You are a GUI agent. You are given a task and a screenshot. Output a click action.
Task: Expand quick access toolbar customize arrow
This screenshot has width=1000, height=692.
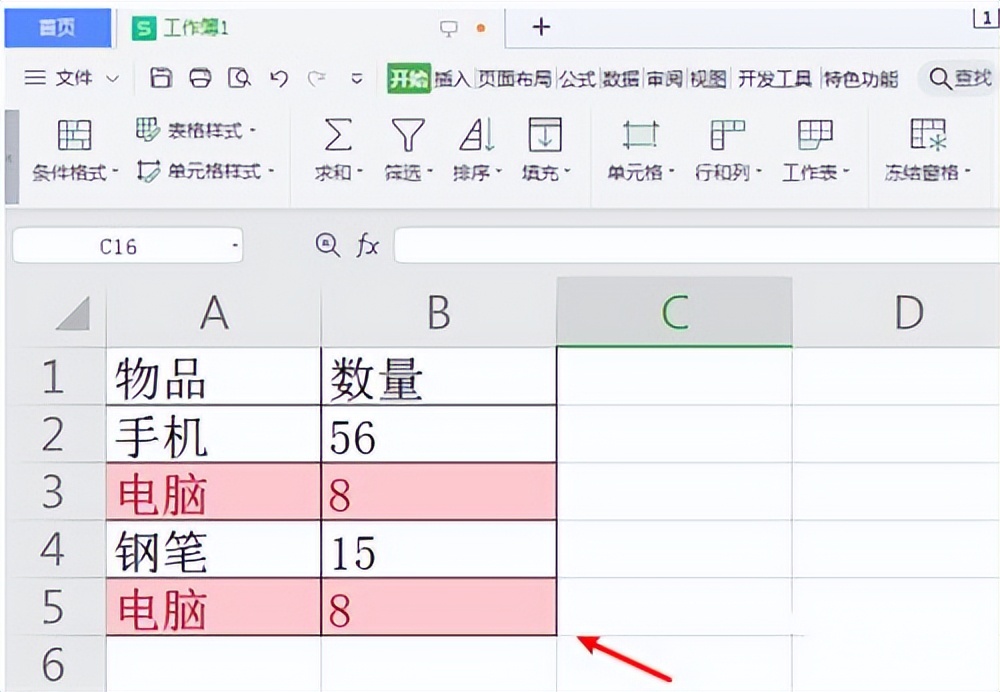357,79
